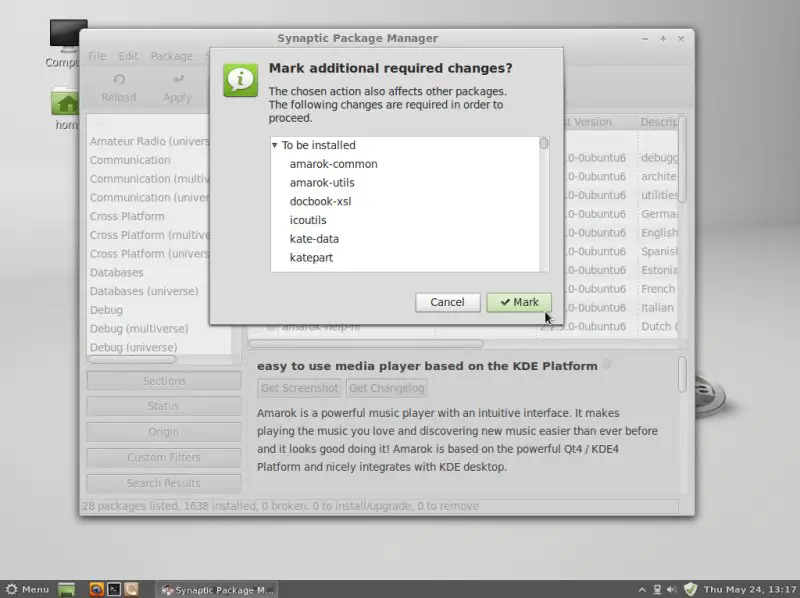Click the Dutch description row cell
Screen dimensions: 800x598
click(659, 327)
